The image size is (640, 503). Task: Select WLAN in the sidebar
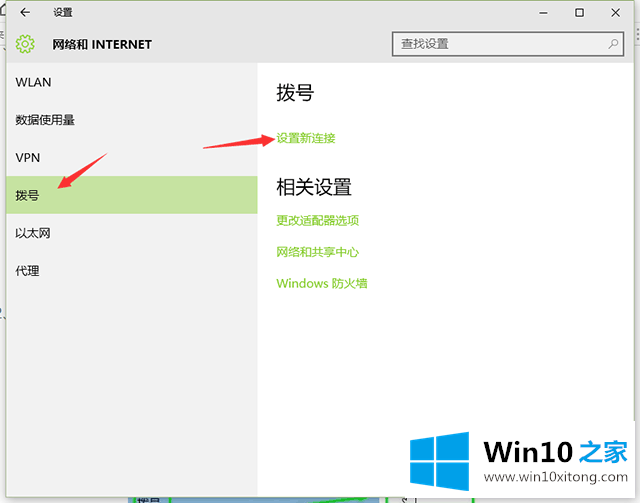tap(131, 82)
